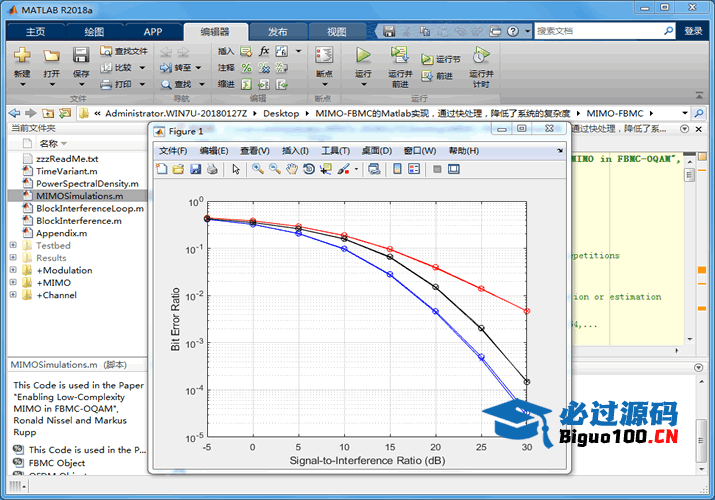
Task: Click 查找文件 (Find Files) in the ribbon
Action: [124, 51]
